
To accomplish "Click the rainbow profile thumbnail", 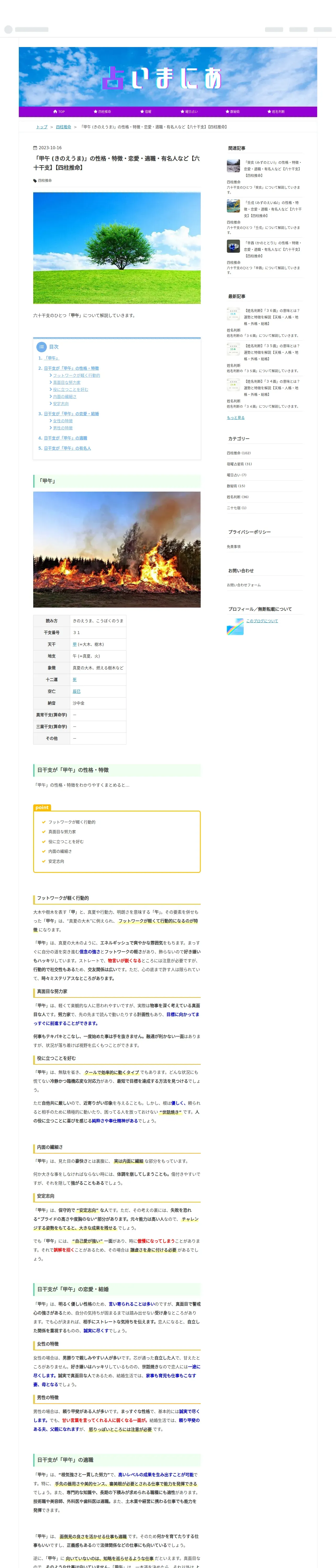I will pos(235,626).
